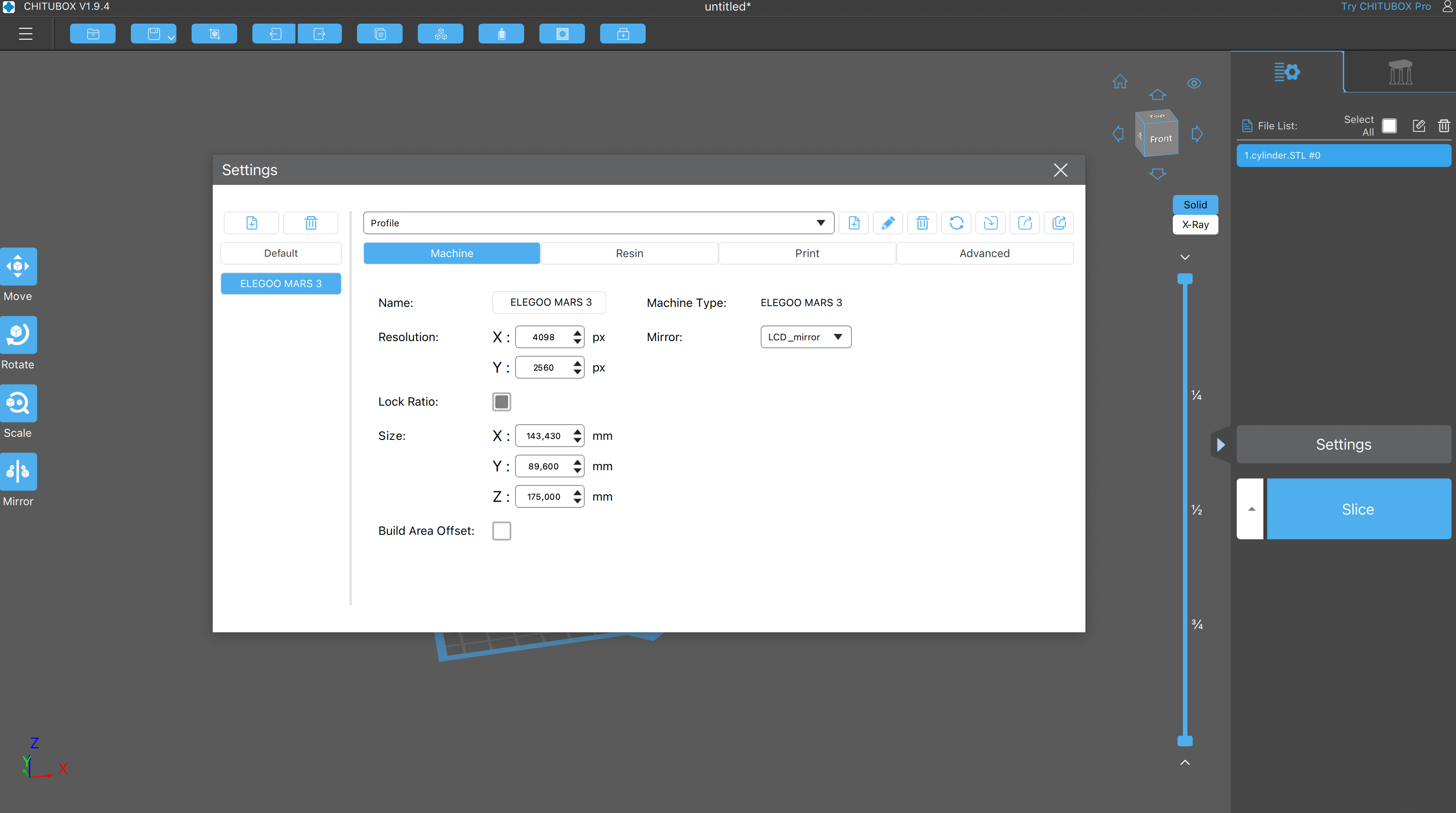Viewport: 1456px width, 813px height.
Task: Select the ELEGOO MARS 3 printer entry
Action: click(x=280, y=284)
